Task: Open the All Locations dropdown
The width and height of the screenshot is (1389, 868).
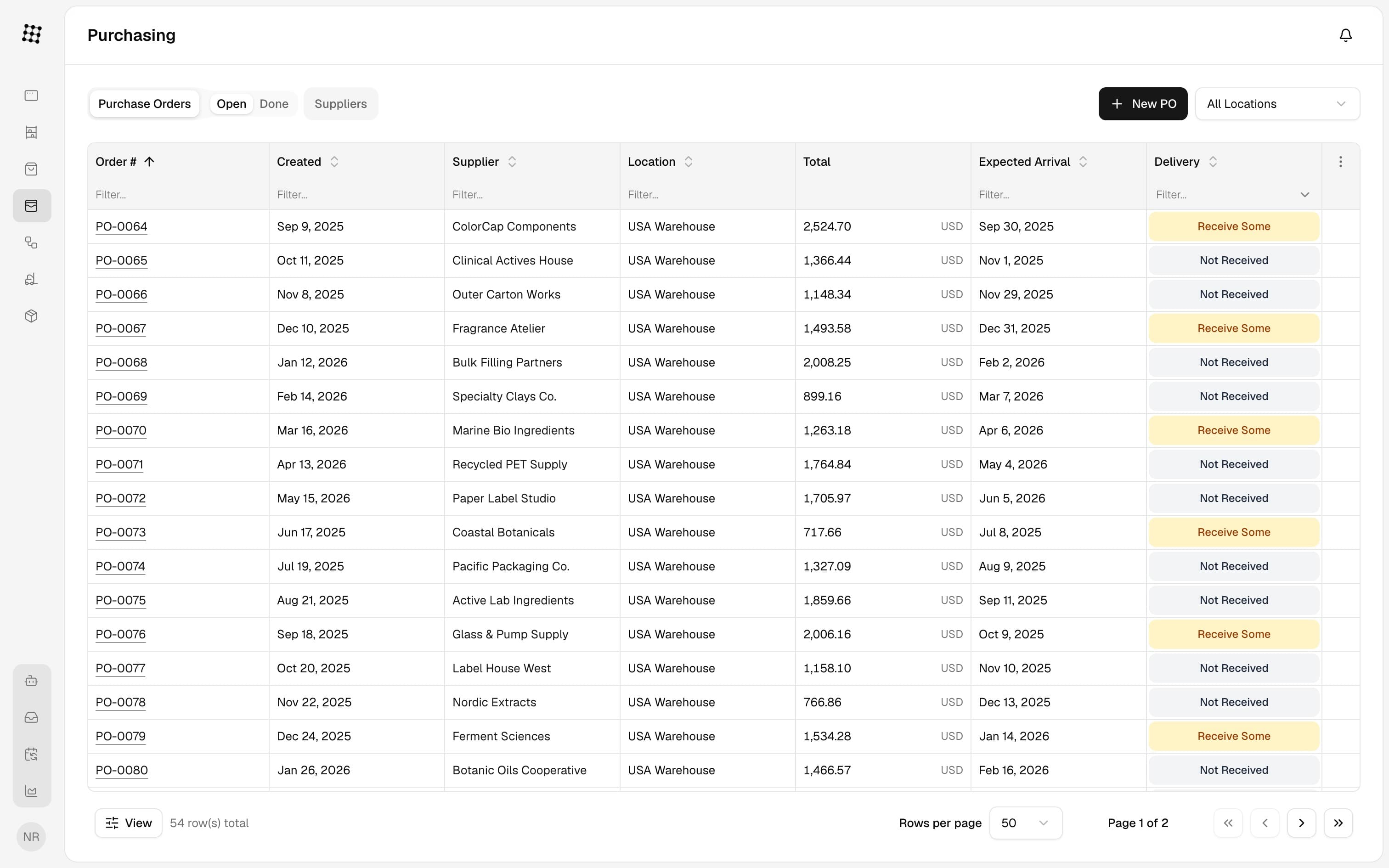Action: (x=1278, y=104)
